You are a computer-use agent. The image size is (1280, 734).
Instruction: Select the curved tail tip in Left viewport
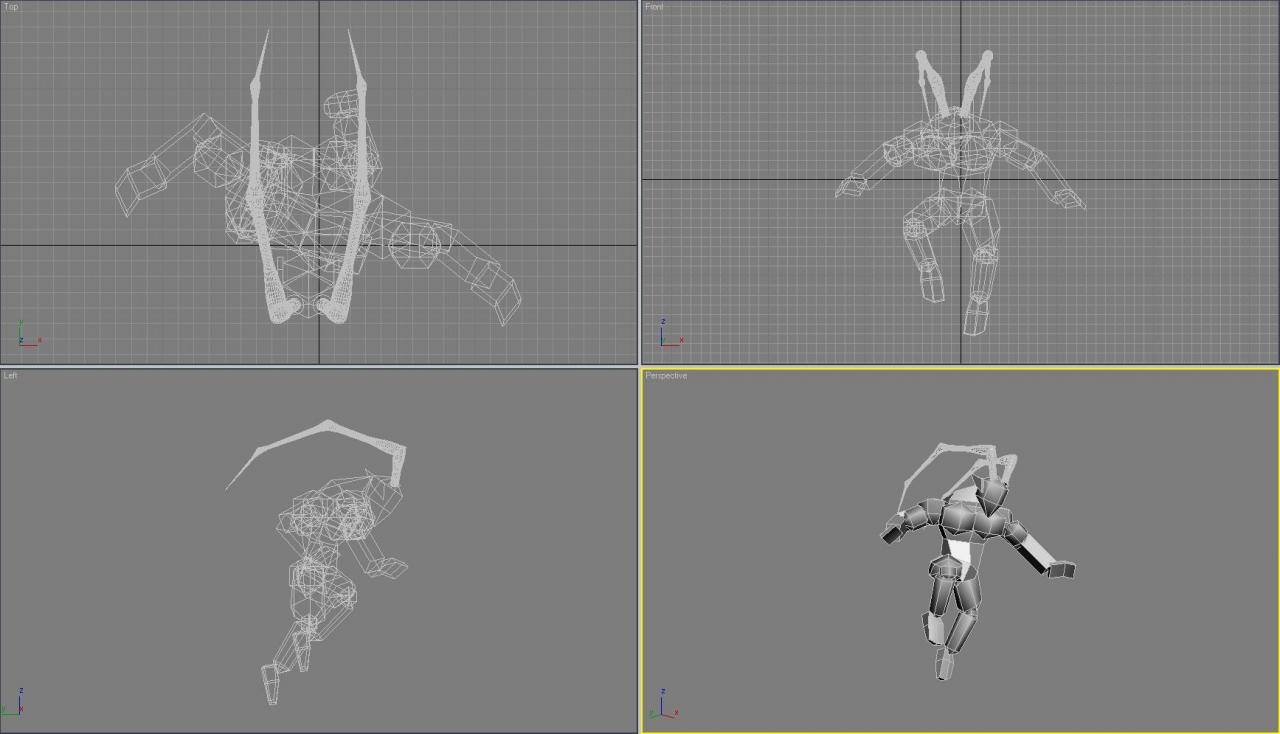pos(230,486)
